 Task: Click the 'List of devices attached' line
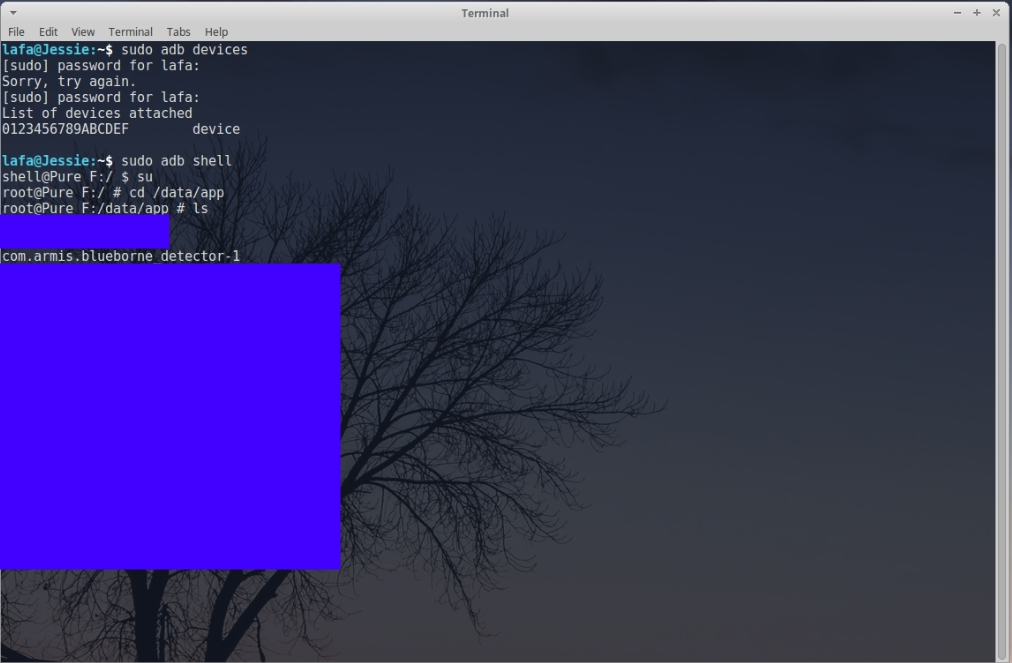[x=97, y=113]
